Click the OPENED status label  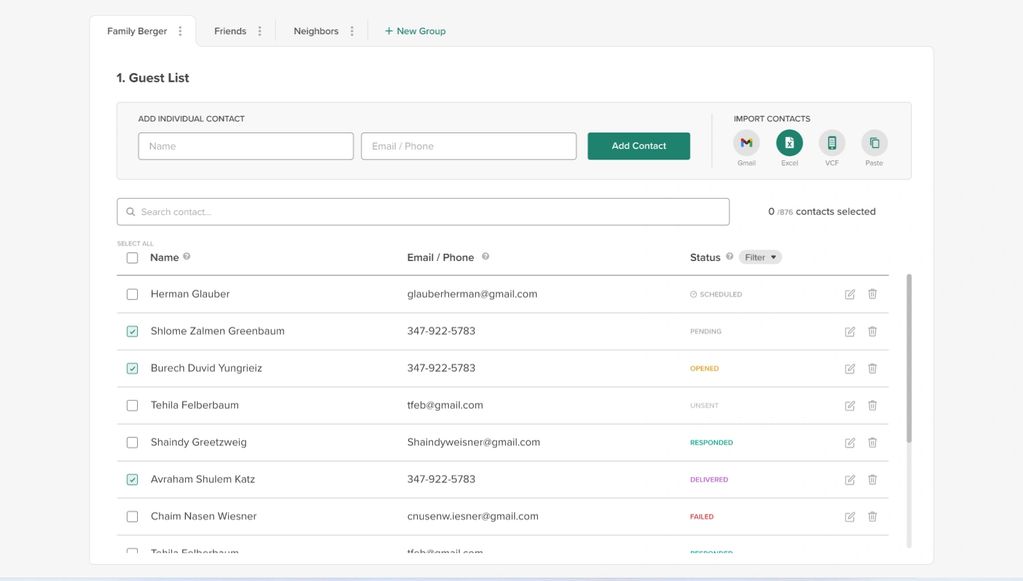click(x=705, y=368)
